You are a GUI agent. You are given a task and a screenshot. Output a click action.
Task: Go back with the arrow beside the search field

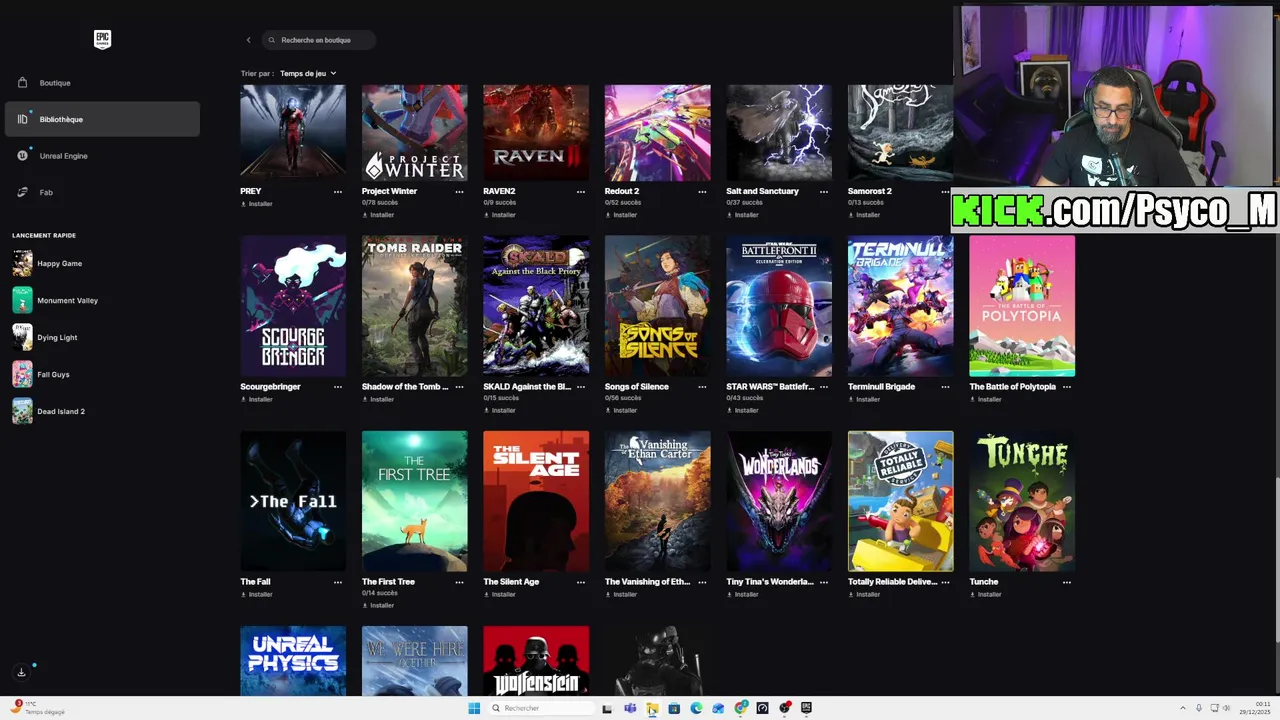(248, 40)
